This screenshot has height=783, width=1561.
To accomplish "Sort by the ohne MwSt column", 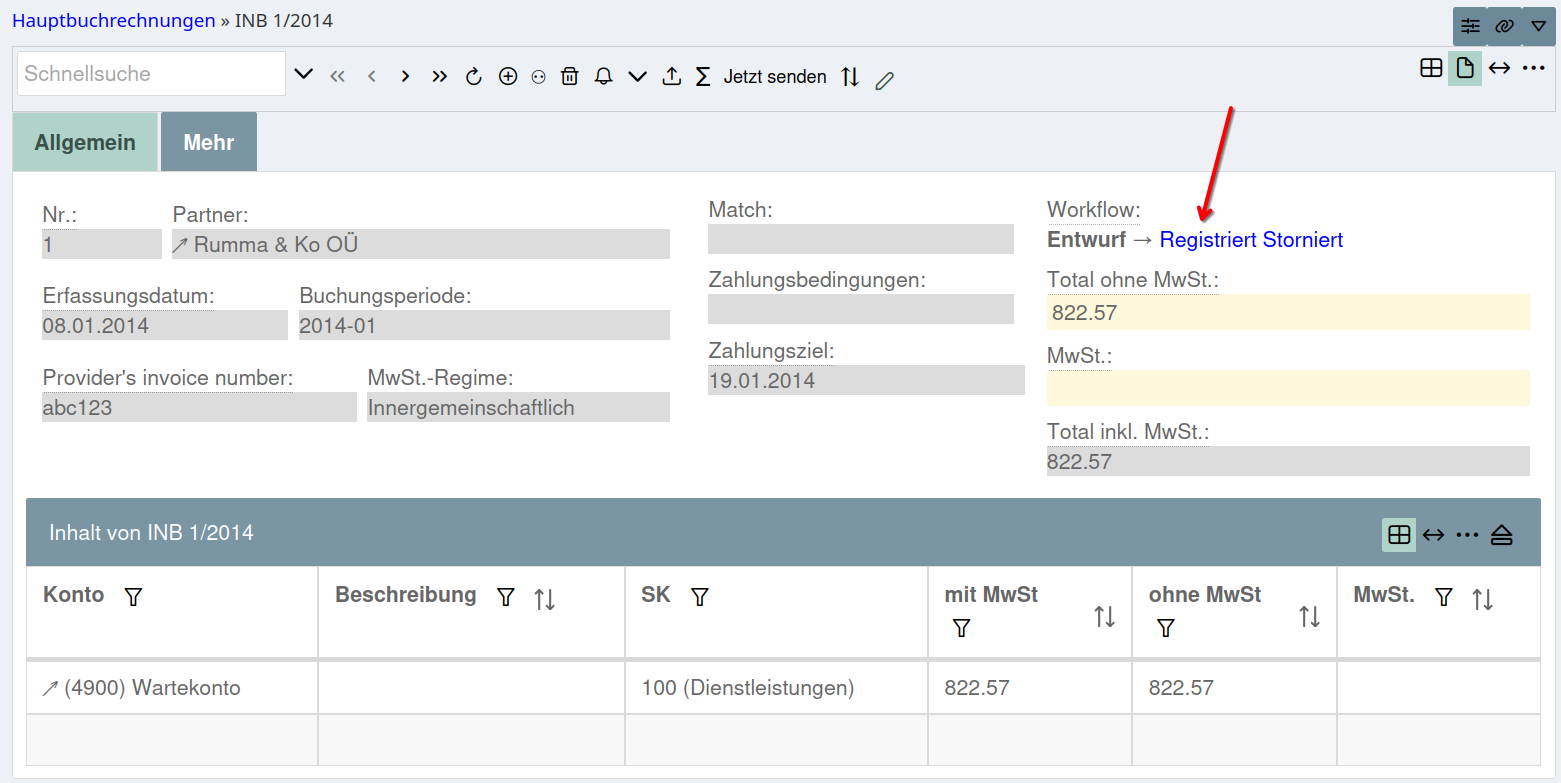I will point(1309,616).
